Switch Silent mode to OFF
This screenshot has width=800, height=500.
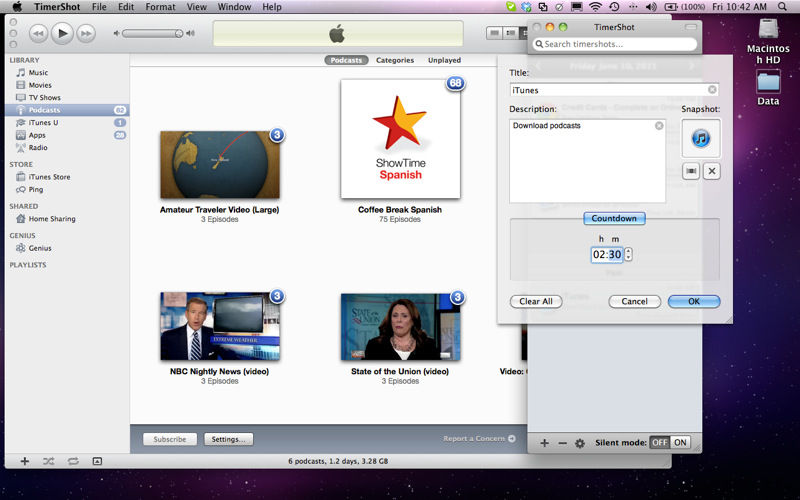(x=659, y=442)
